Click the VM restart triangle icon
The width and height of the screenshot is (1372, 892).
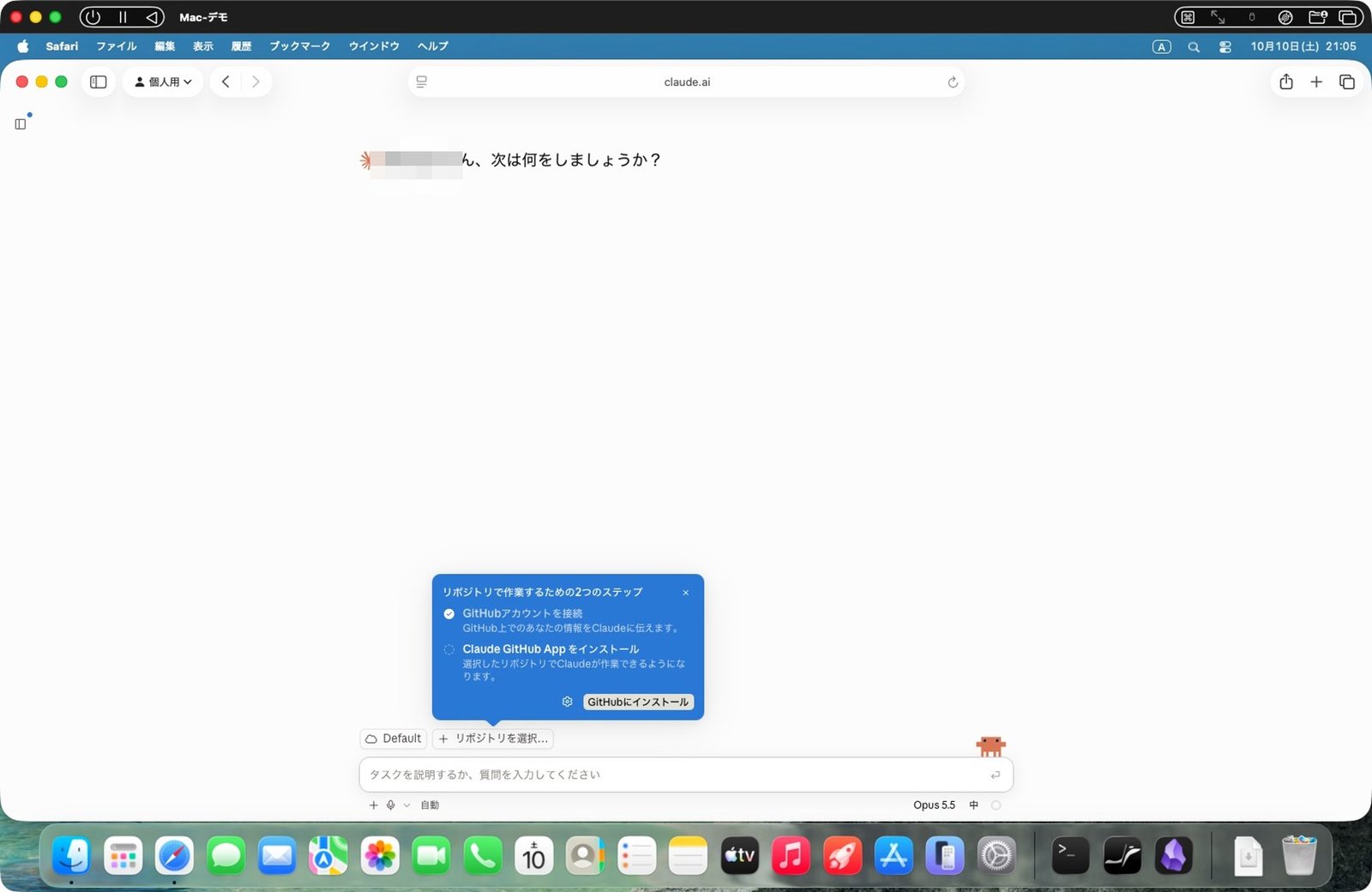point(151,17)
